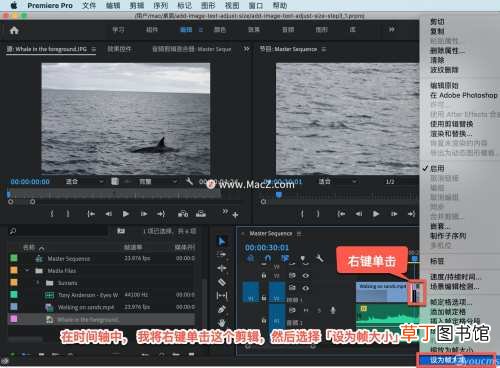
Task: Select the Track Select Forward tool
Action: coord(222,255)
